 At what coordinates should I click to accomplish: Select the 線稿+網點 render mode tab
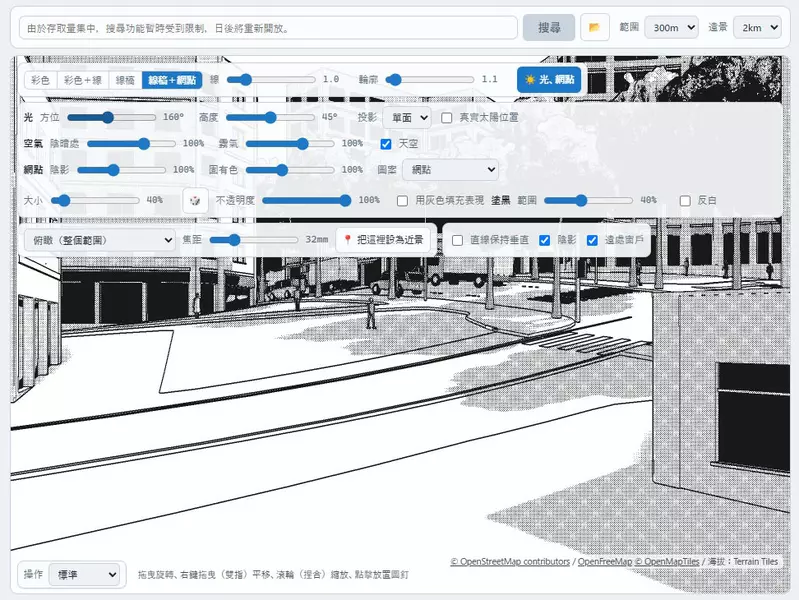(172, 80)
